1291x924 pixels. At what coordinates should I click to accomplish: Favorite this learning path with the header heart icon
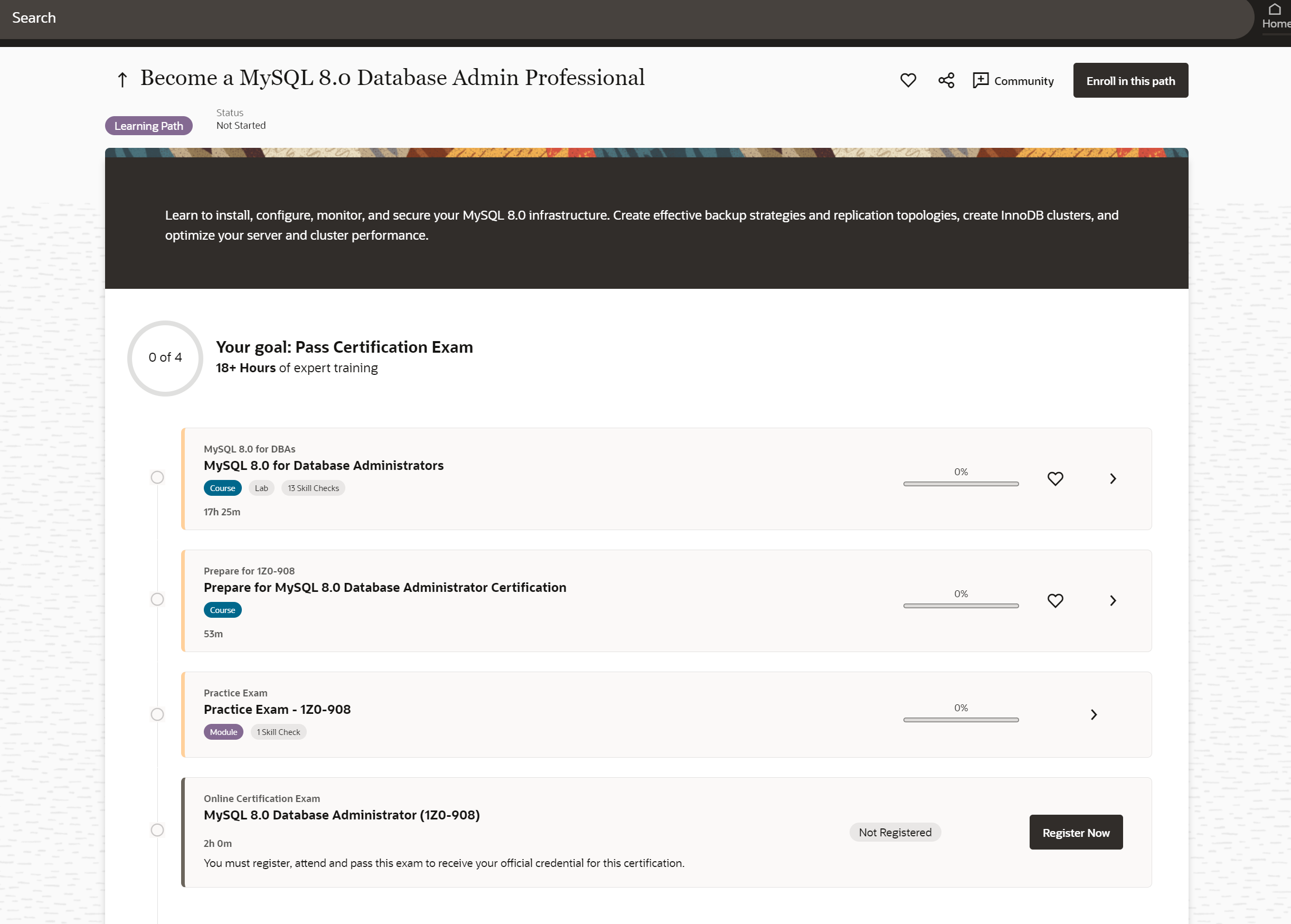point(908,80)
